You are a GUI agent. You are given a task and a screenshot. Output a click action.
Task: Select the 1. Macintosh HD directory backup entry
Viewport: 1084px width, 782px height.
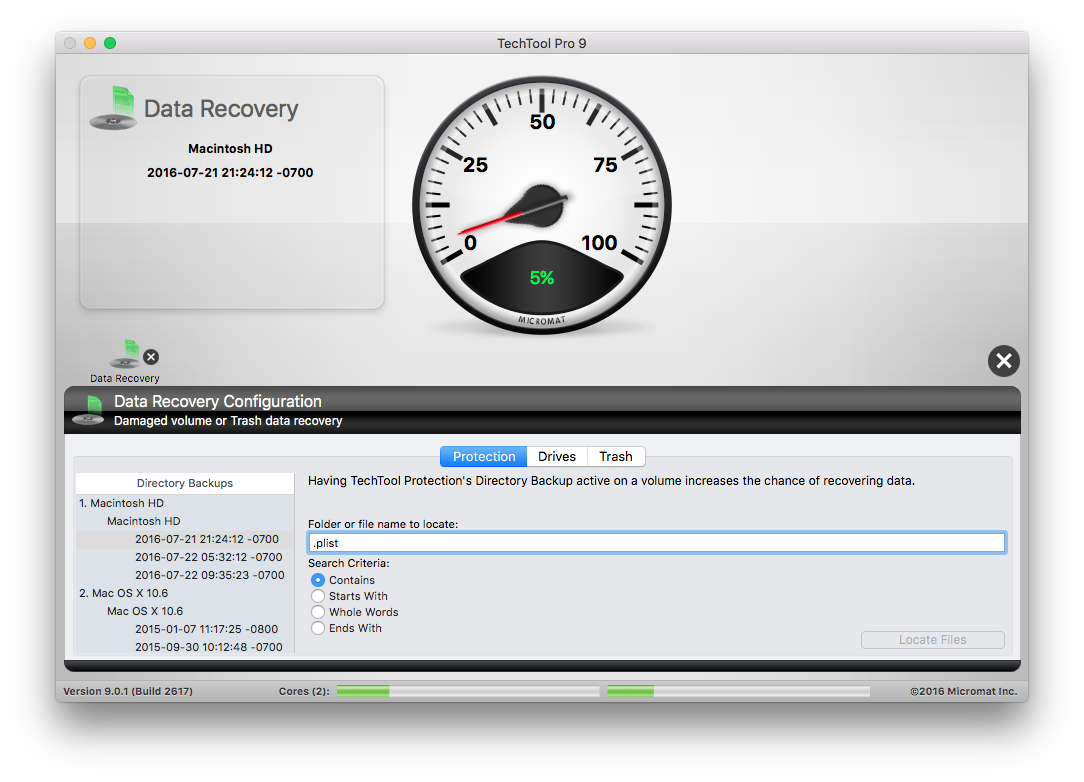(x=185, y=503)
